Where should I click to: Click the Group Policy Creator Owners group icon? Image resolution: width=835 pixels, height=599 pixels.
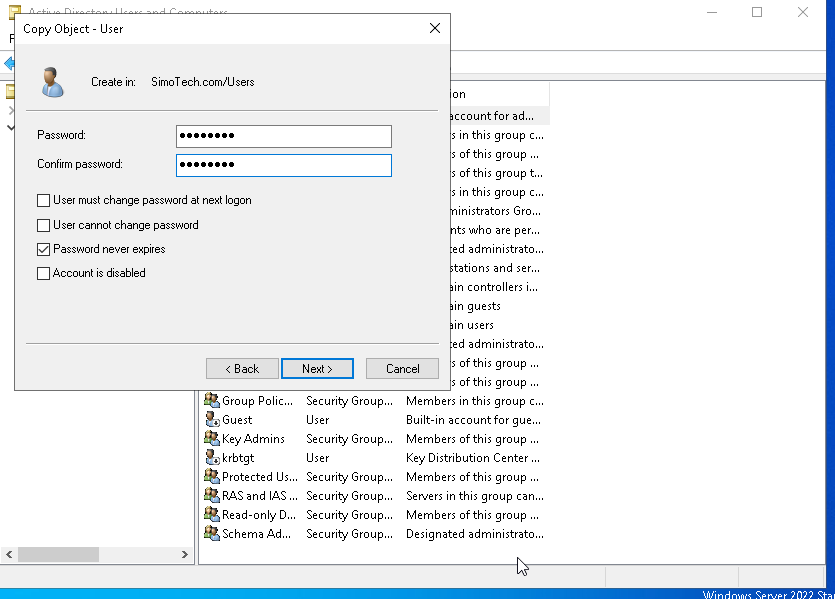click(210, 400)
